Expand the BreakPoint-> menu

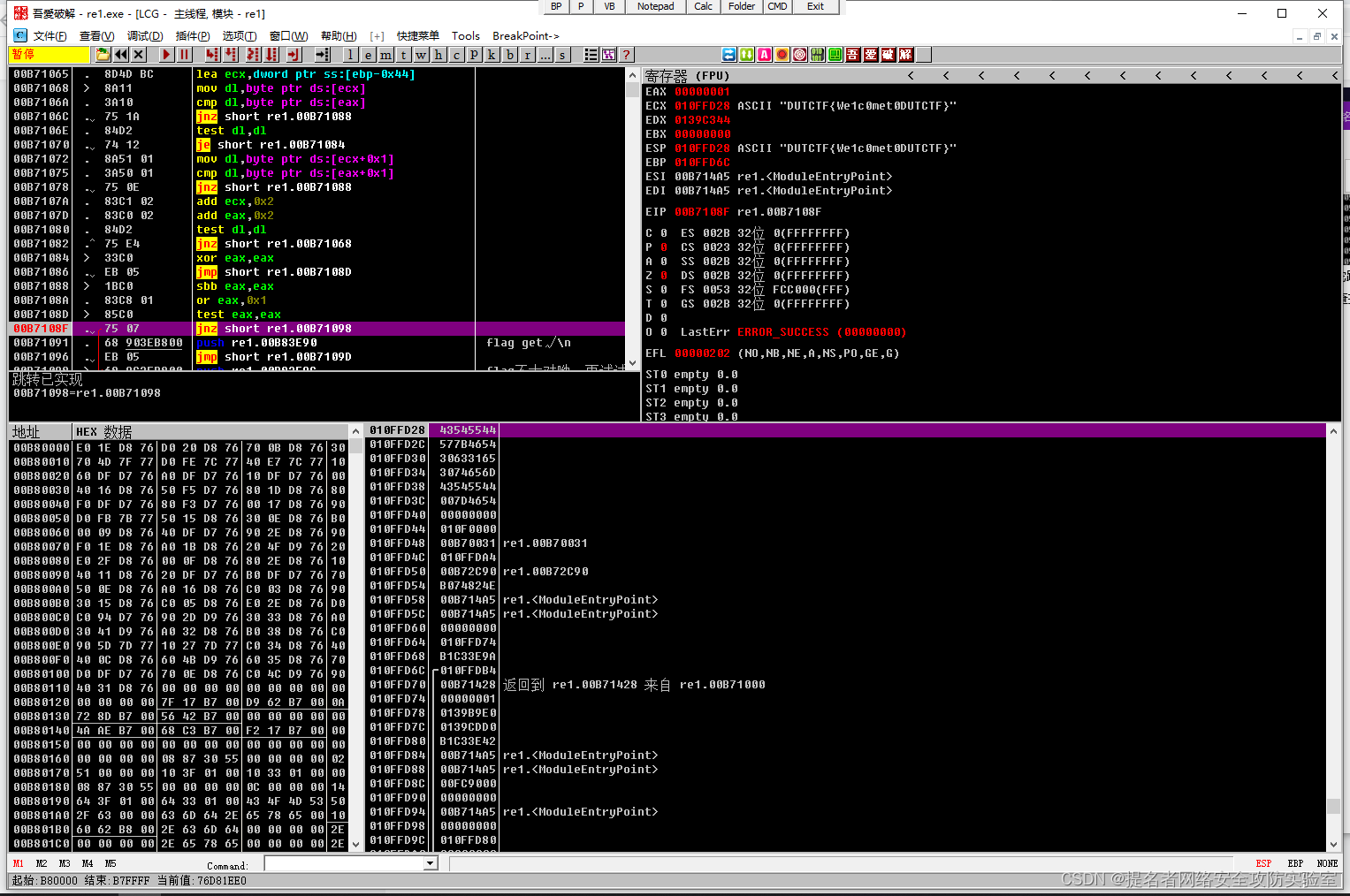click(x=526, y=36)
